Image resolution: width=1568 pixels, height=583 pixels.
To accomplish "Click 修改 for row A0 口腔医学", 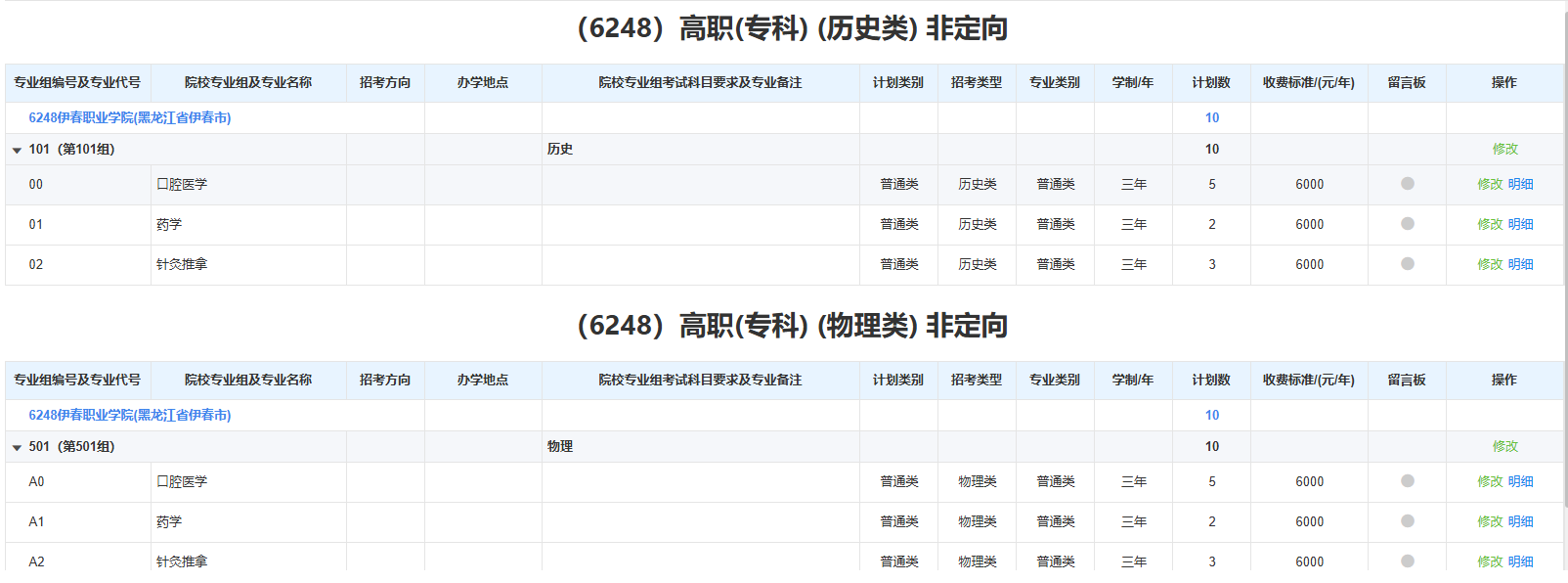I will click(1490, 481).
